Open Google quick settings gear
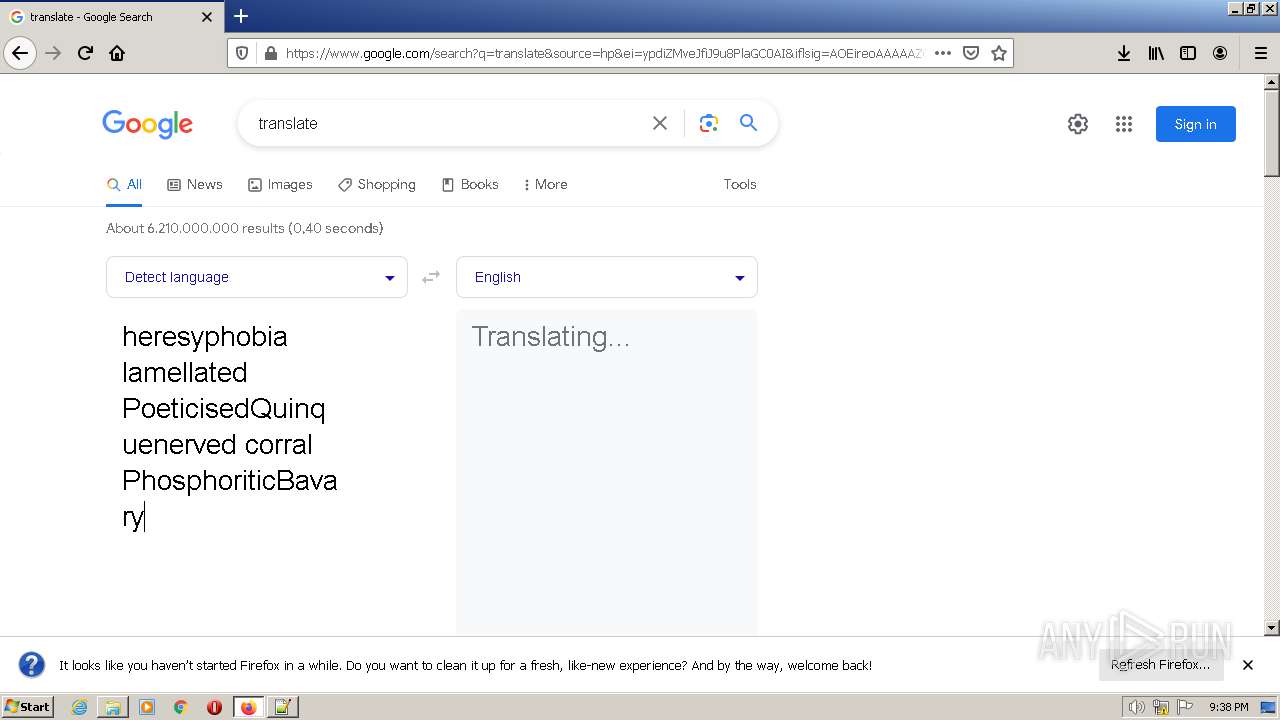Image resolution: width=1280 pixels, height=720 pixels. pos(1077,124)
